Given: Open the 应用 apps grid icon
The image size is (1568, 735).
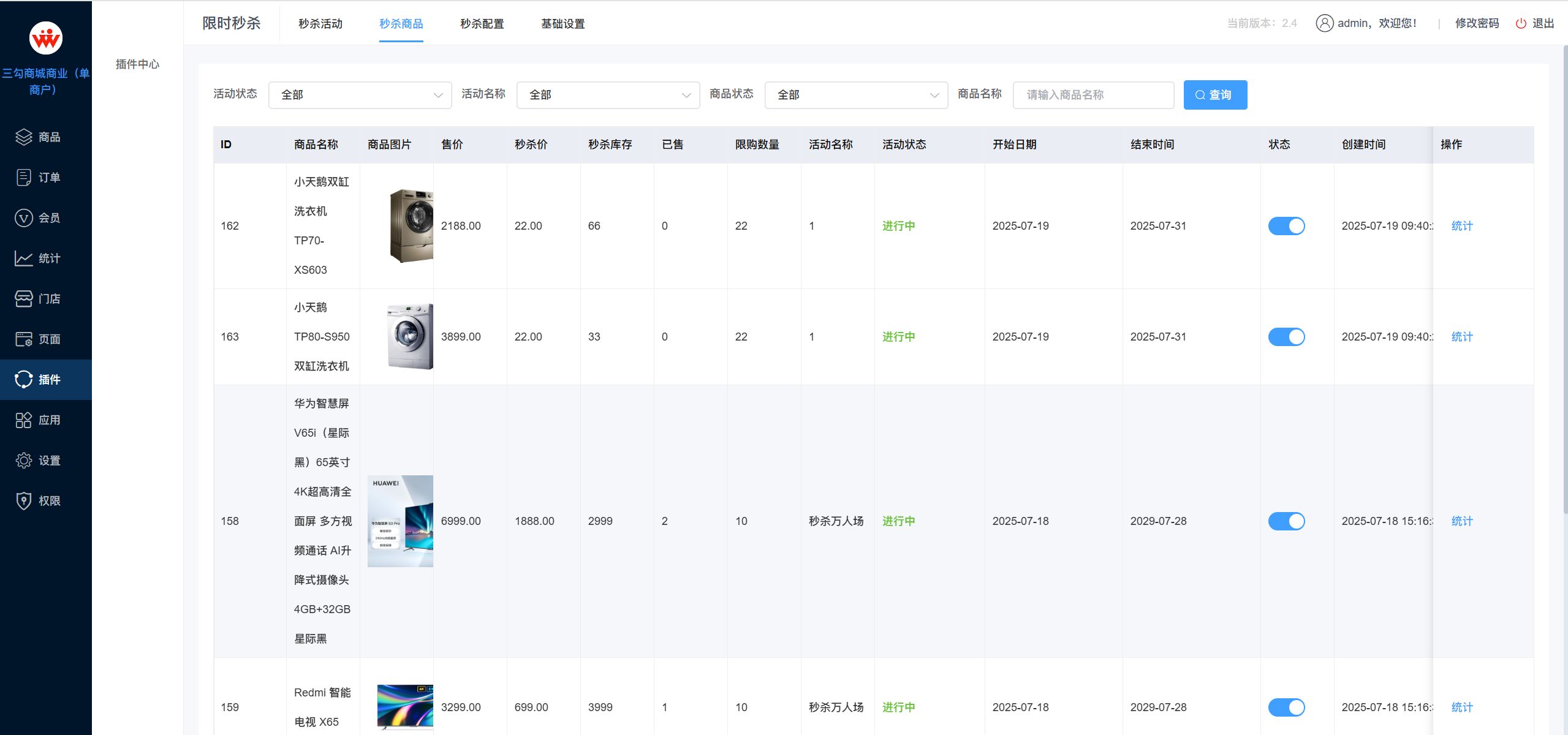Looking at the screenshot, I should click(23, 420).
